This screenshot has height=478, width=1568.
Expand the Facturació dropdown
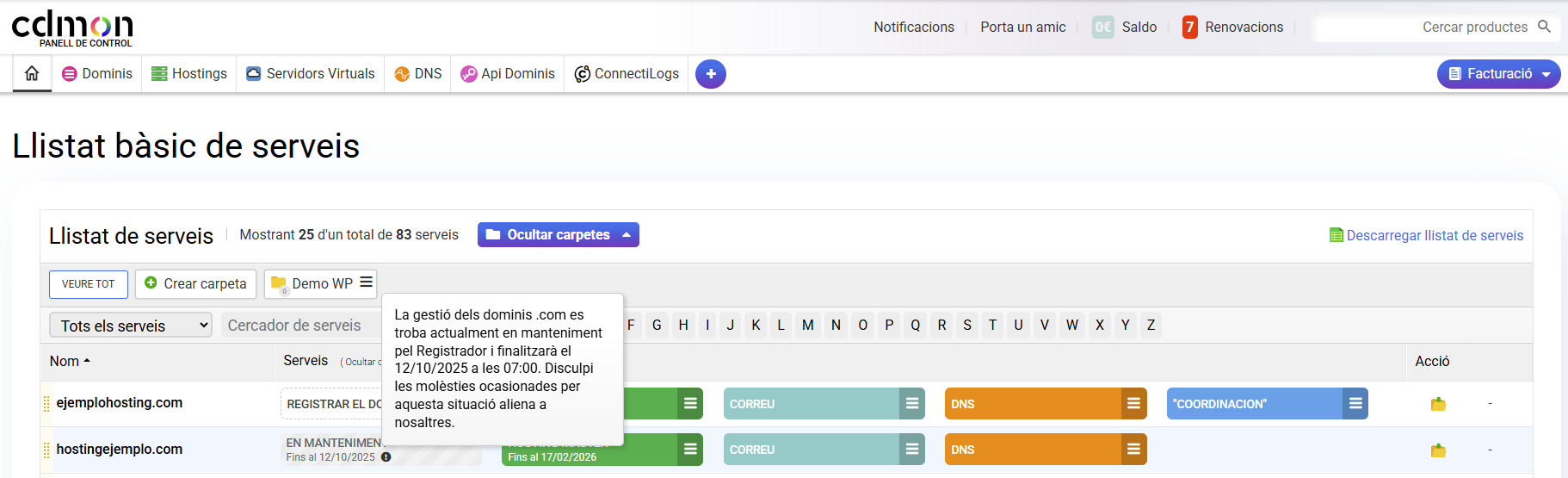[1498, 74]
